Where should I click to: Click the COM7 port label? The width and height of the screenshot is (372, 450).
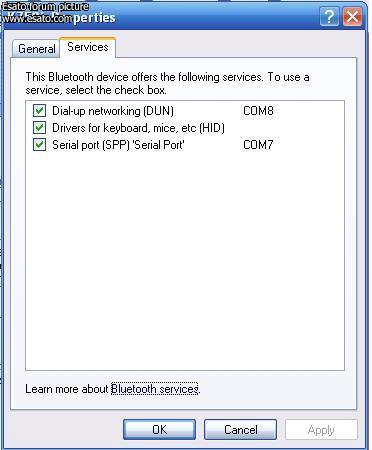(258, 145)
